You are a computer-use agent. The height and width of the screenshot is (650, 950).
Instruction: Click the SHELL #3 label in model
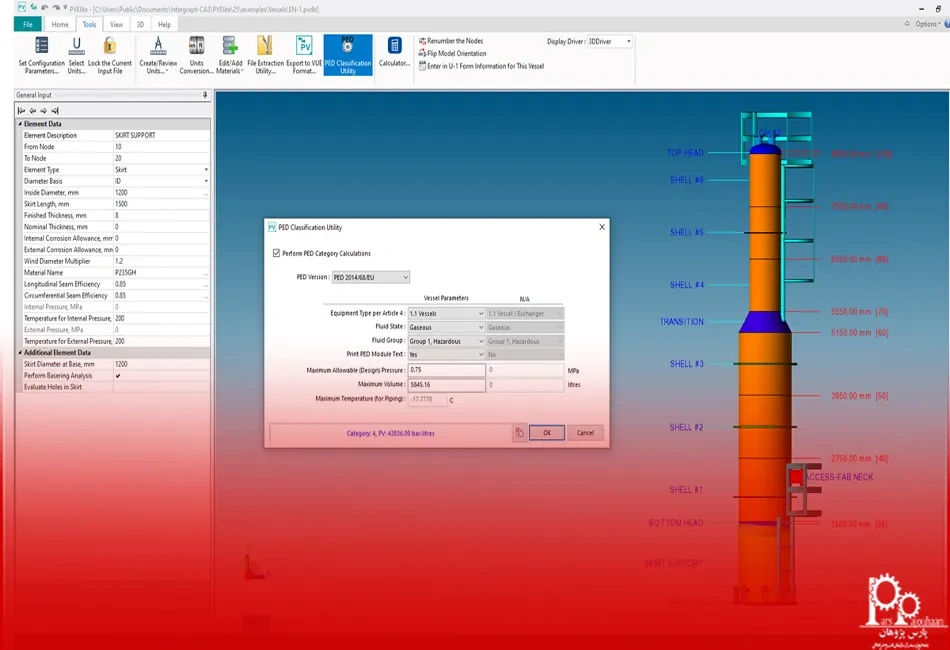(686, 364)
